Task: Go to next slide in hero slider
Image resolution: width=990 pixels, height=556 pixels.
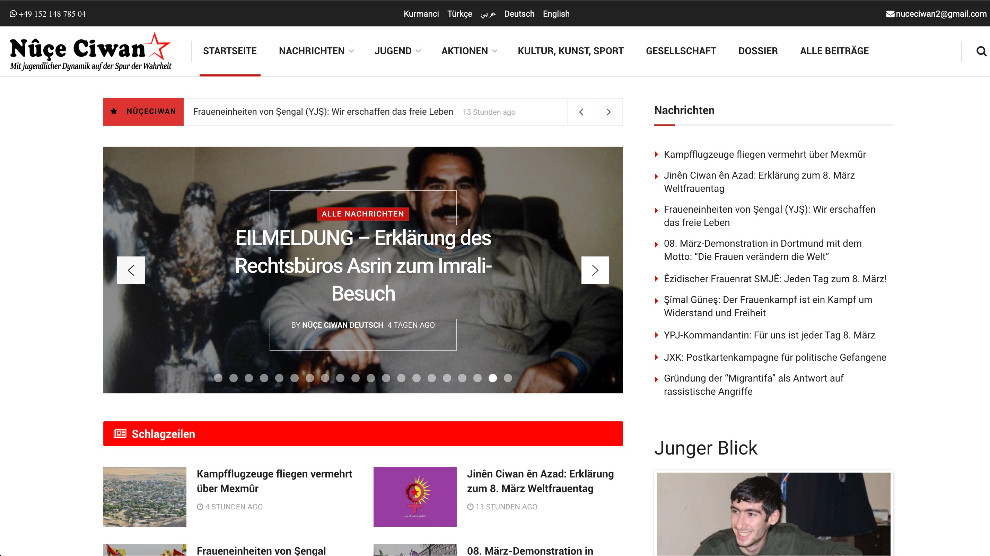Action: (595, 270)
